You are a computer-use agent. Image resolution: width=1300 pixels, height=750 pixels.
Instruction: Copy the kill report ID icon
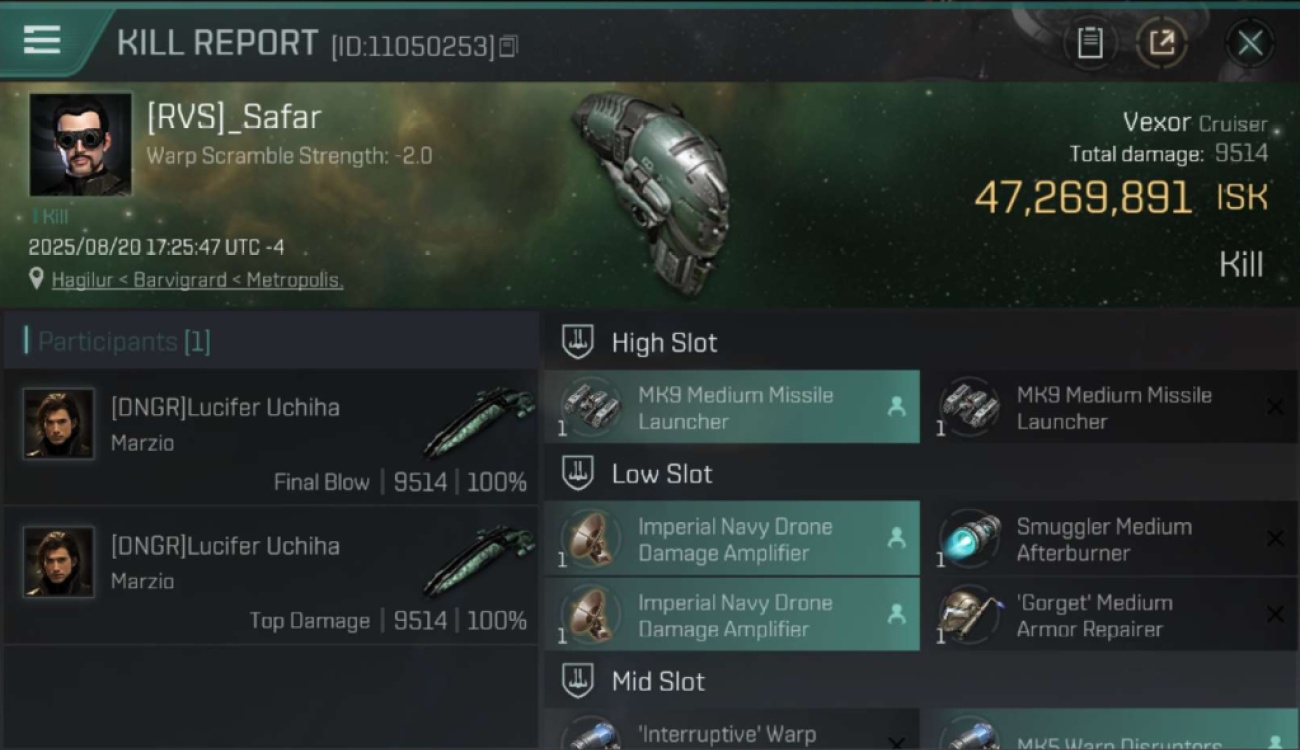[x=508, y=46]
